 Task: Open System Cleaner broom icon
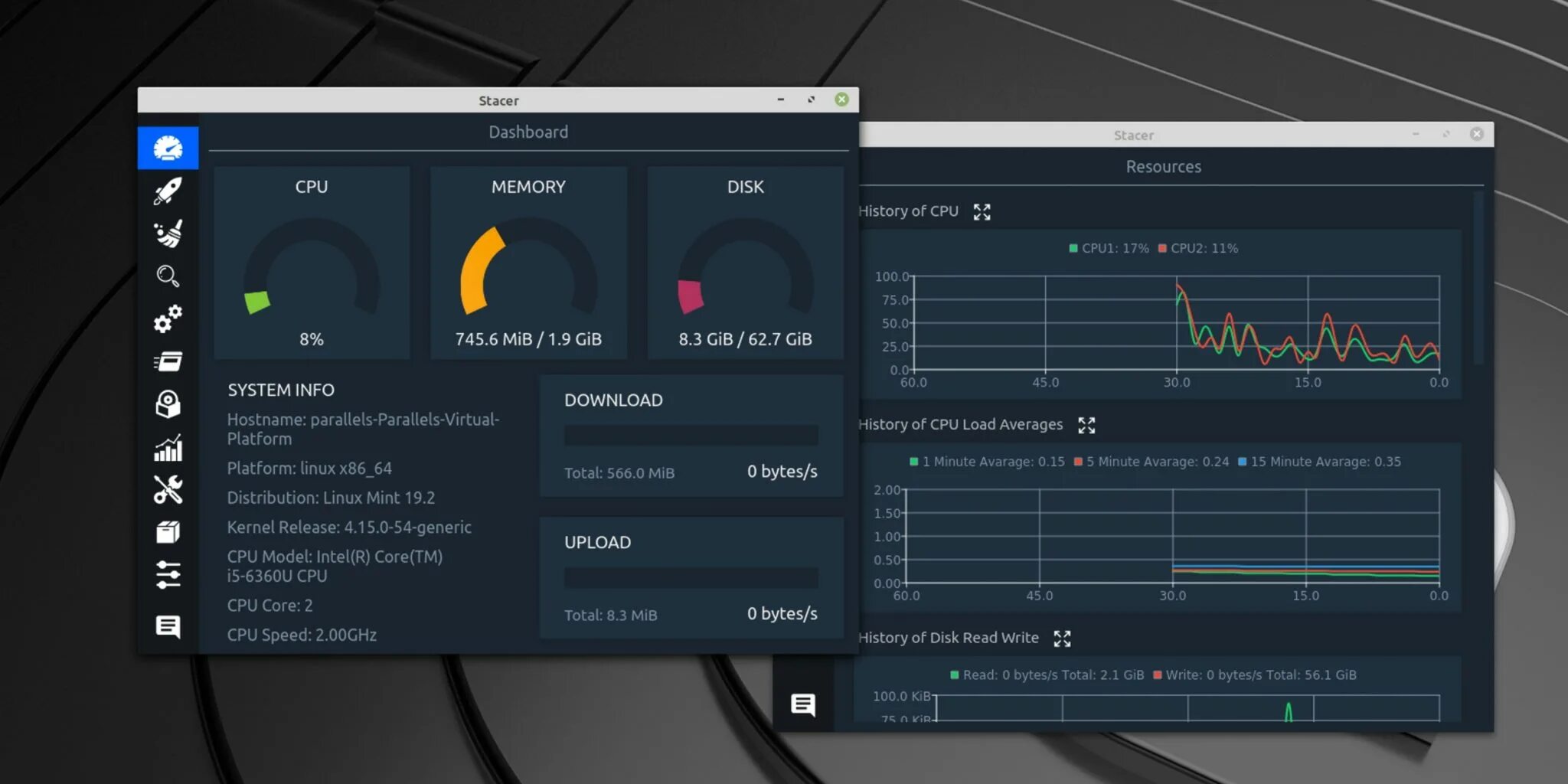point(168,234)
